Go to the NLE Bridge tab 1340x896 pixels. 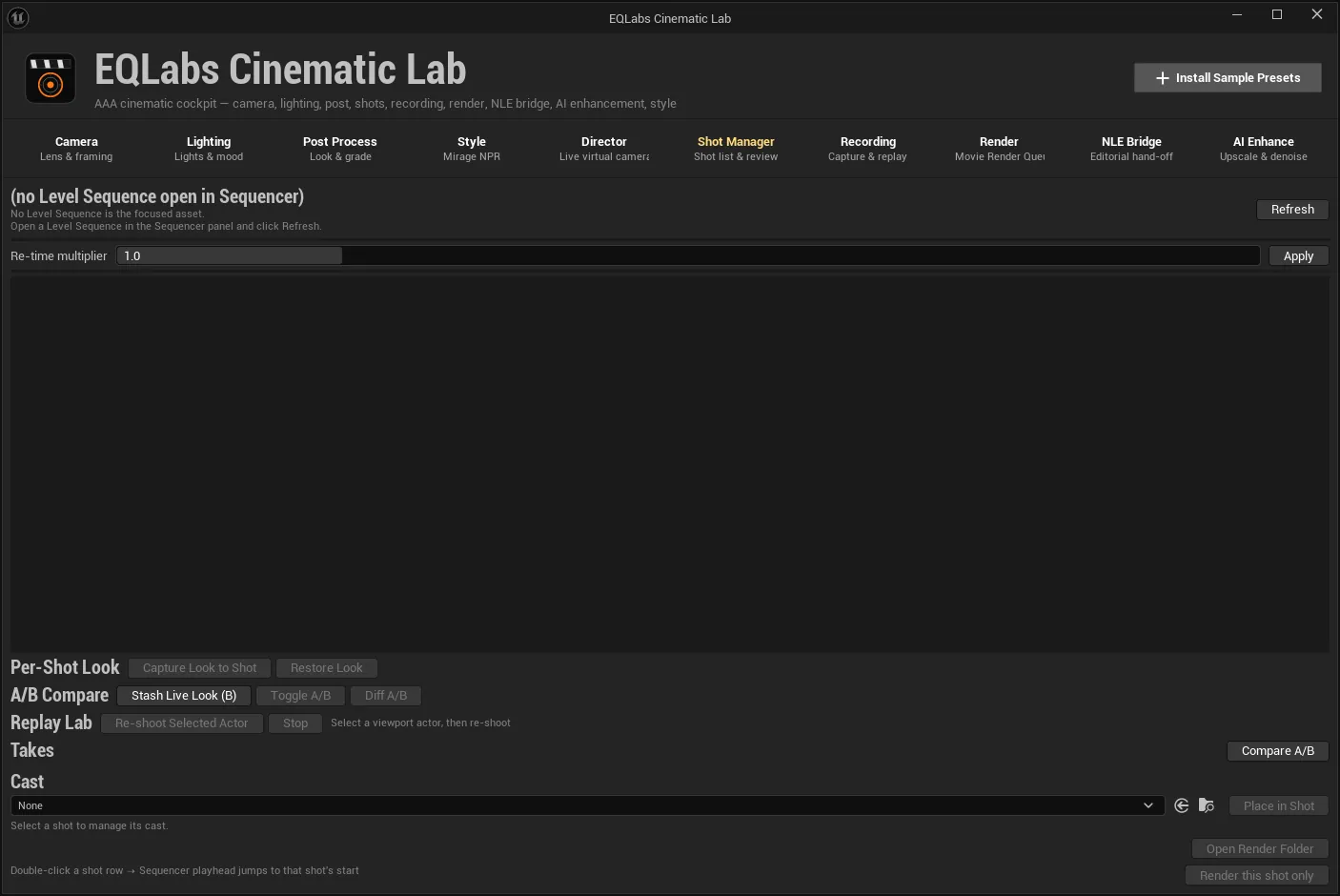point(1131,149)
